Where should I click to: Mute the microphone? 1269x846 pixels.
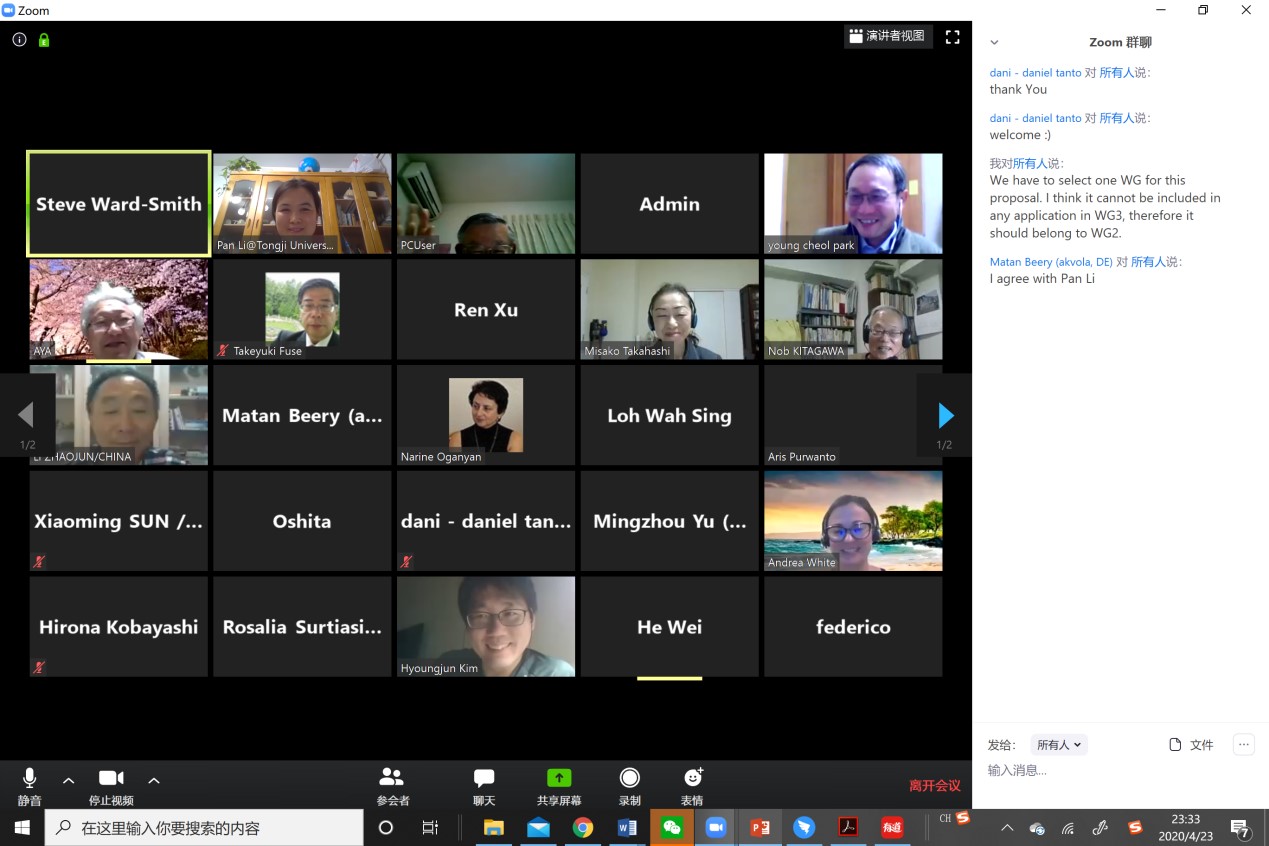pos(30,778)
